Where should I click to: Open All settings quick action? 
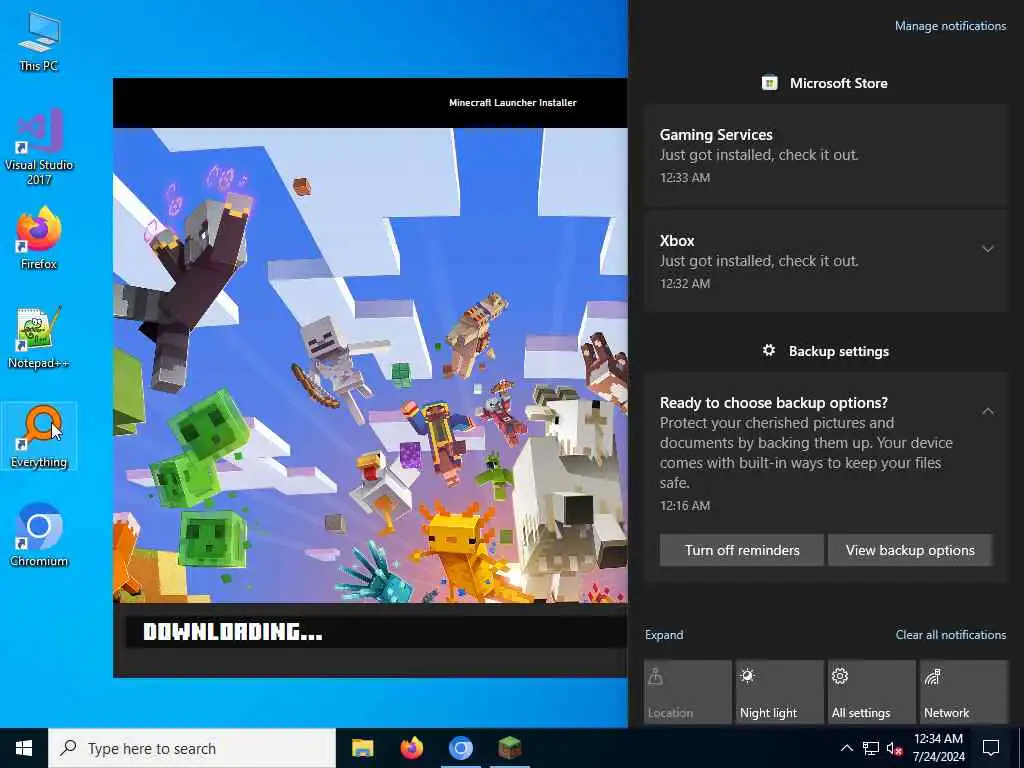pyautogui.click(x=872, y=692)
